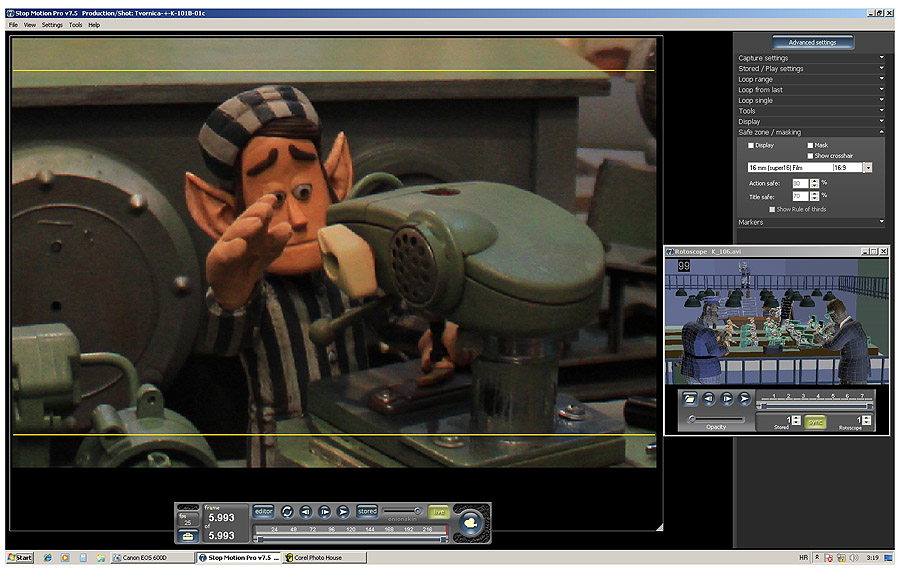Click the Advanced settings button
900x572 pixels.
click(x=812, y=42)
